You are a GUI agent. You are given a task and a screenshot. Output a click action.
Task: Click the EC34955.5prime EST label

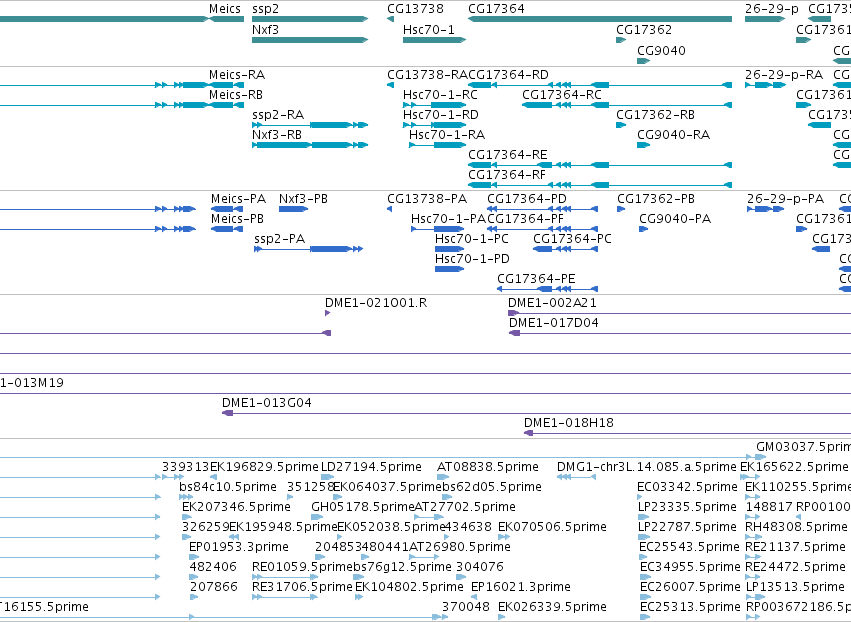(x=690, y=567)
